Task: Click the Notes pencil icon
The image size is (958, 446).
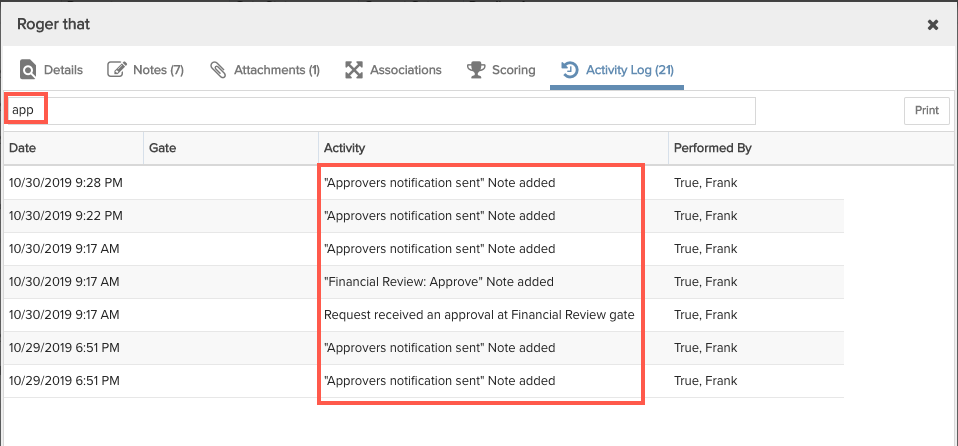Action: pos(116,70)
